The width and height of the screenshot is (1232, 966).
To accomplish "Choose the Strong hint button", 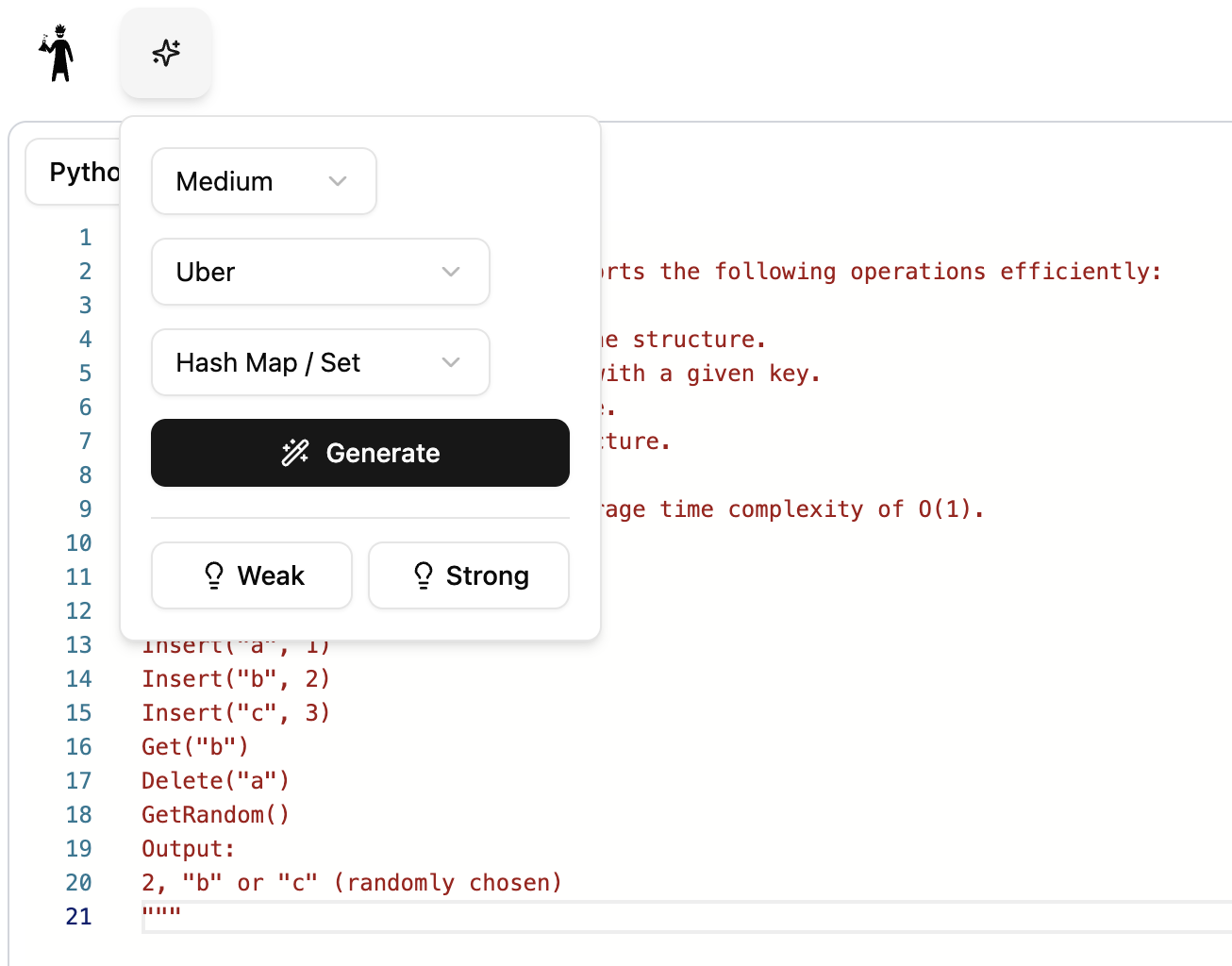I will point(469,575).
